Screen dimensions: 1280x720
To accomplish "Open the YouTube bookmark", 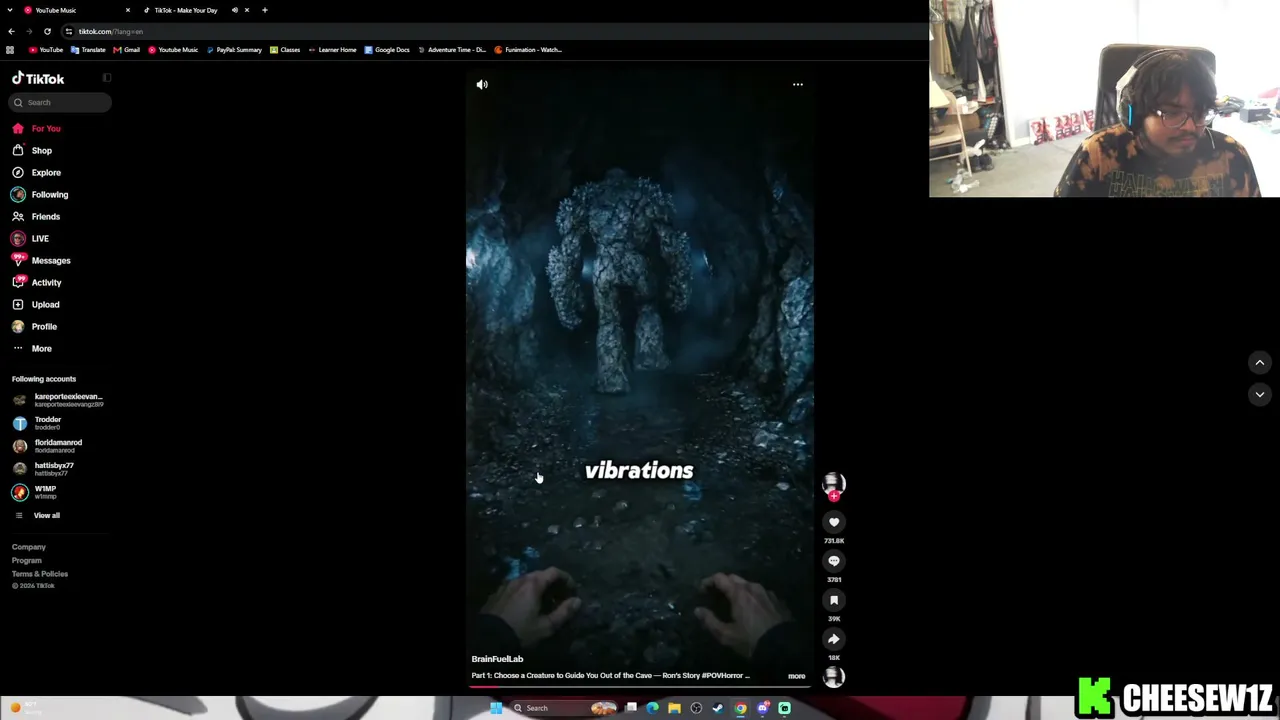I will pyautogui.click(x=46, y=50).
